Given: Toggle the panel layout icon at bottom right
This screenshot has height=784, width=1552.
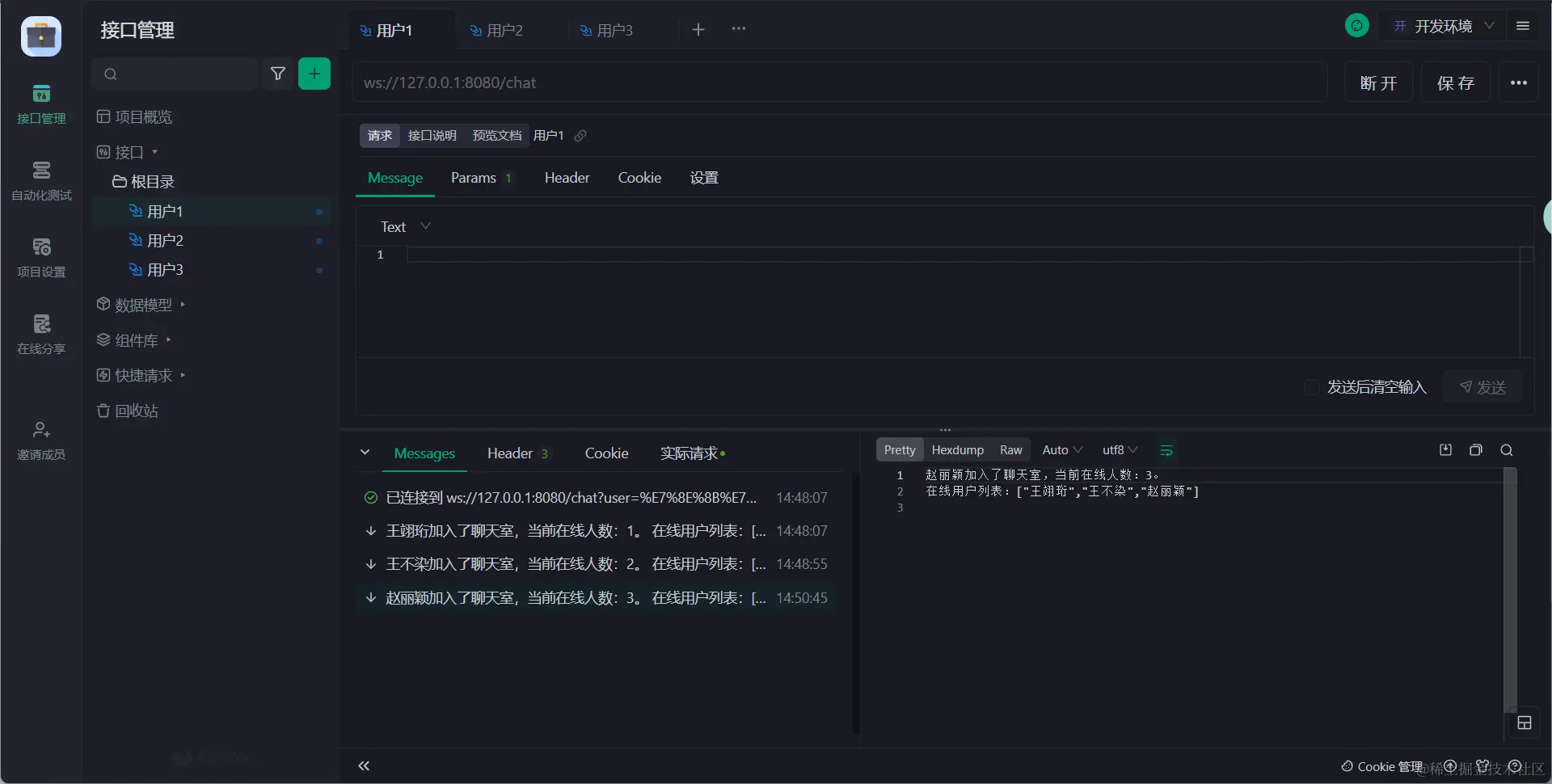Looking at the screenshot, I should click(1525, 723).
